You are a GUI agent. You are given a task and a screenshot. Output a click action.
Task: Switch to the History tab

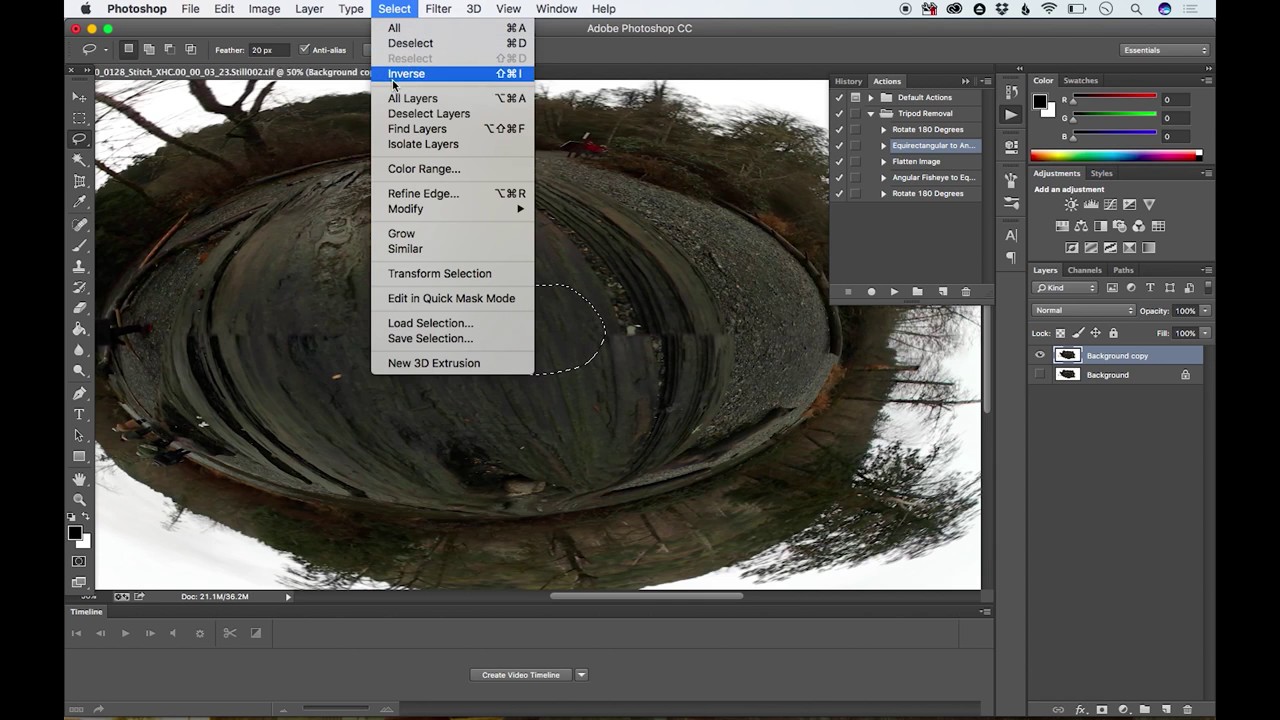(848, 81)
